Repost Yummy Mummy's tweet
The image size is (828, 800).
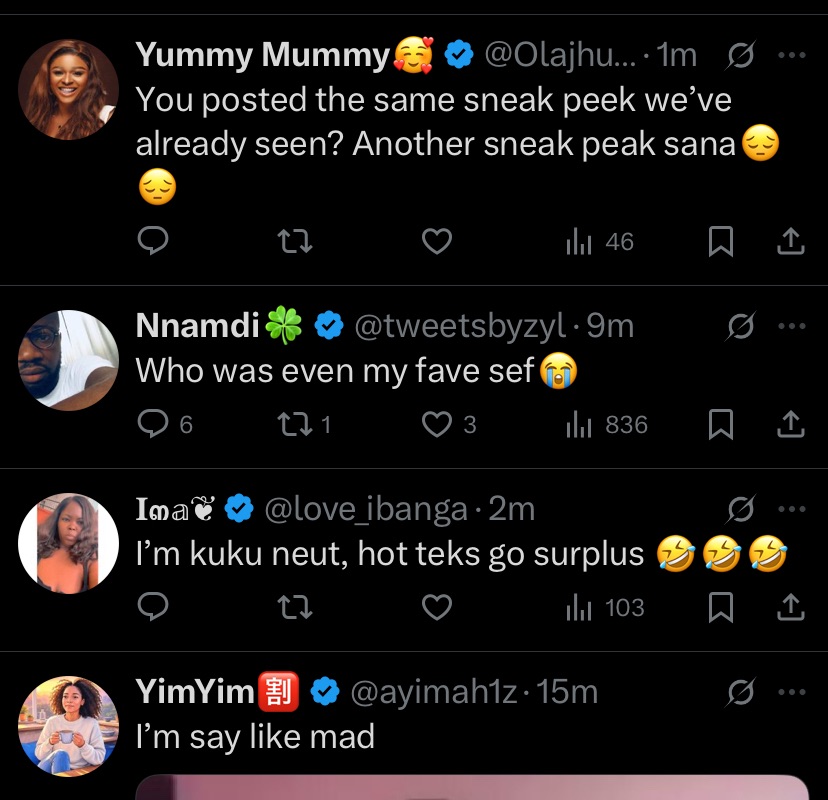(294, 242)
